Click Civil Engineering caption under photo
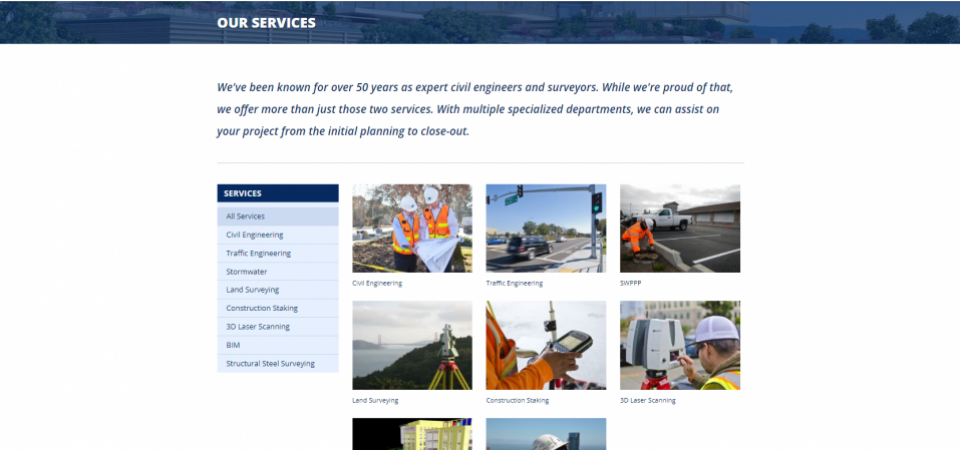The width and height of the screenshot is (960, 450). [x=377, y=283]
